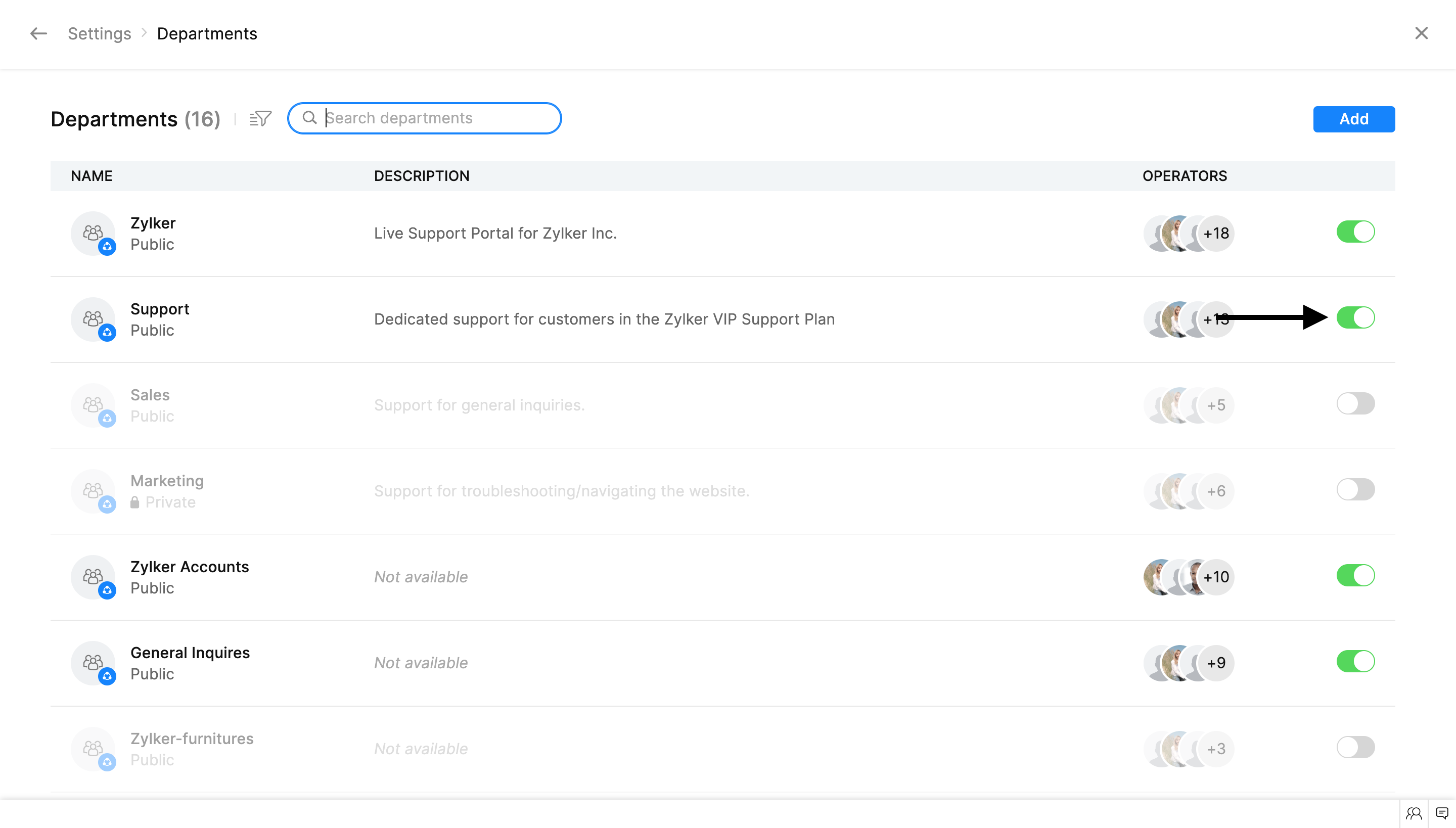
Task: Disable the Zylker department toggle
Action: [x=1355, y=232]
